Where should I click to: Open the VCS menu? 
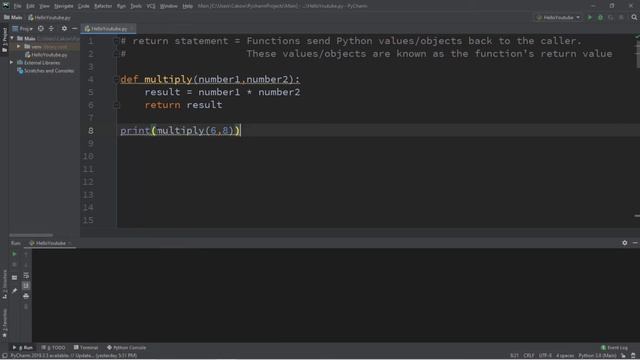click(151, 6)
